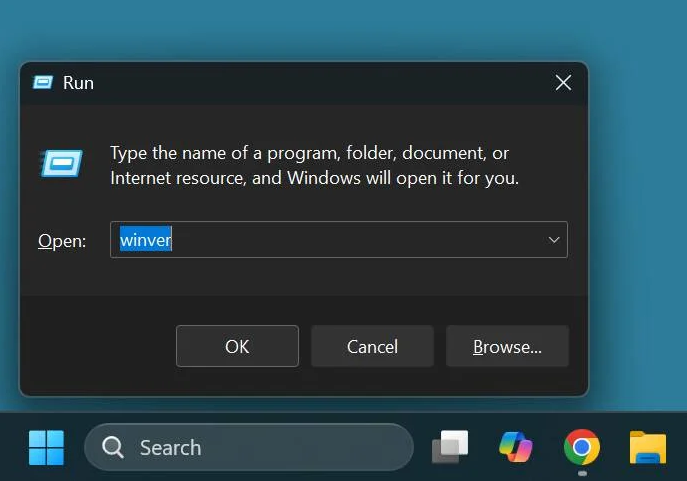
Task: Expand the Open combo box dropdown arrow
Action: (553, 240)
